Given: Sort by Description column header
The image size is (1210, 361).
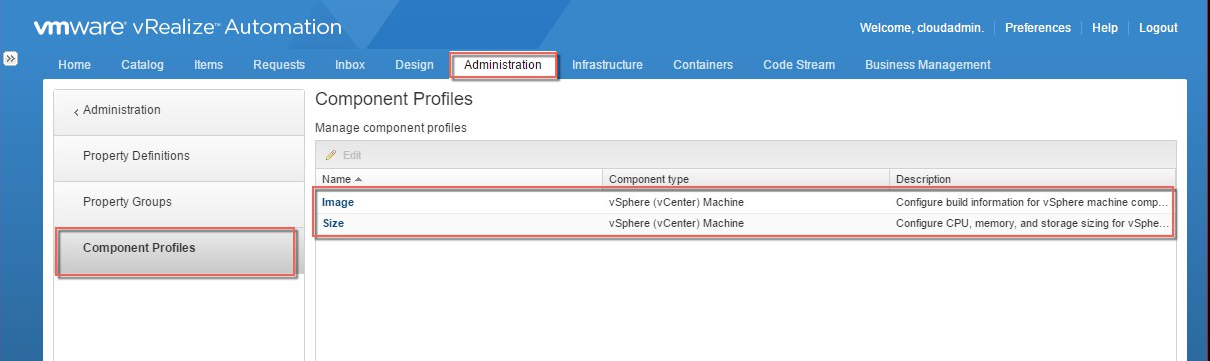Looking at the screenshot, I should click(x=1032, y=179).
